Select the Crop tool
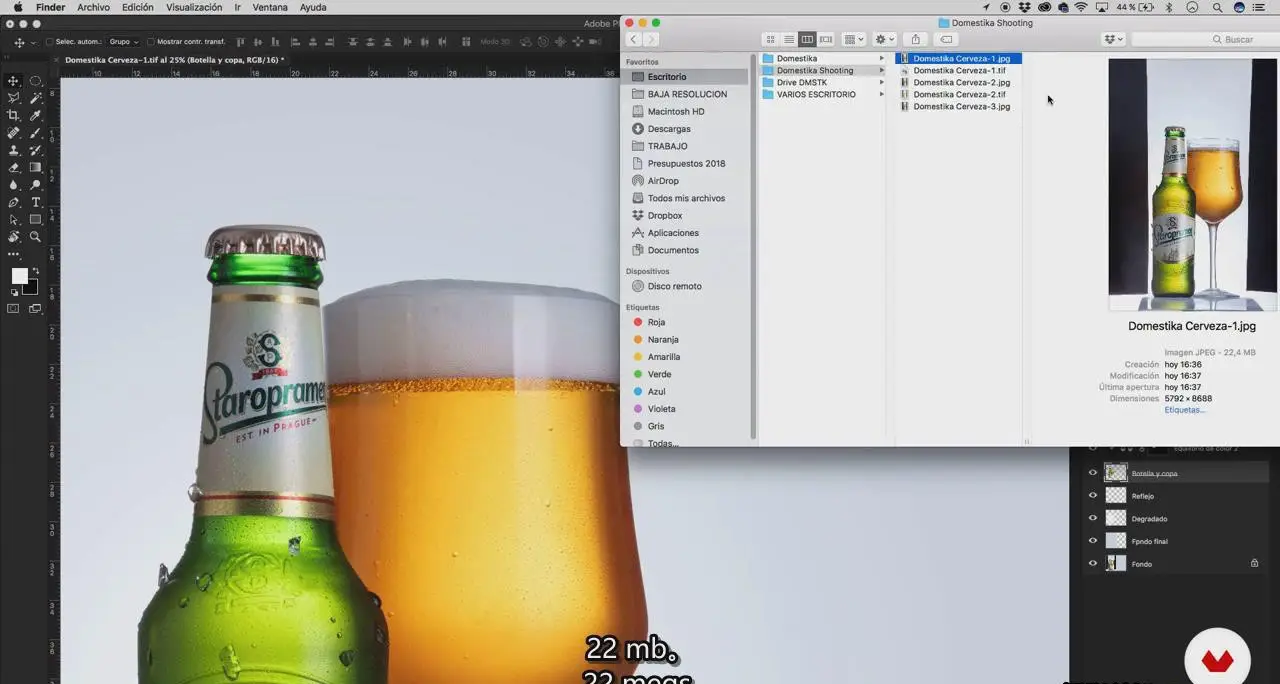 (x=13, y=115)
